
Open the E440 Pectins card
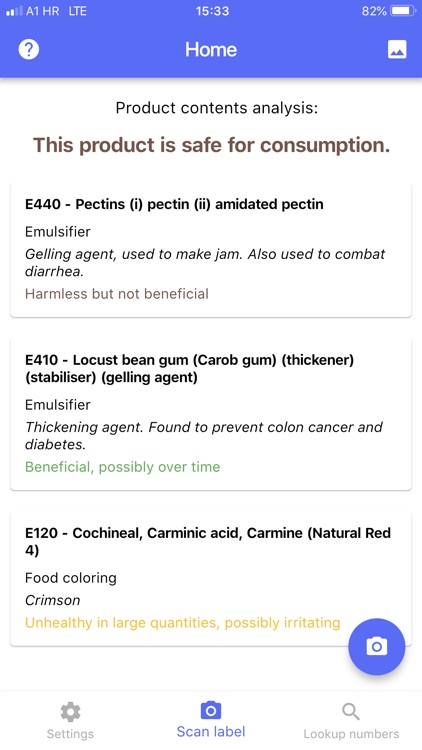point(211,249)
